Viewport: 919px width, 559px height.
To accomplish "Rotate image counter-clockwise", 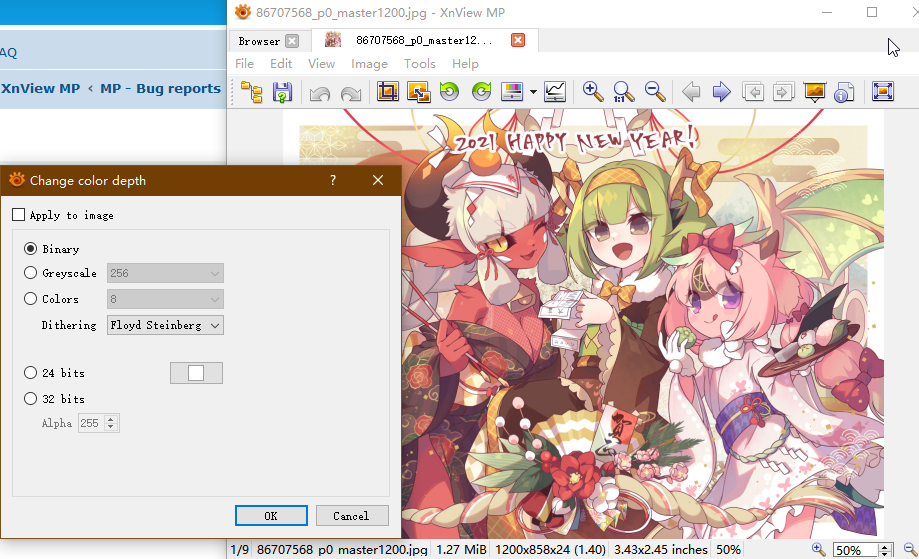I will [x=450, y=91].
